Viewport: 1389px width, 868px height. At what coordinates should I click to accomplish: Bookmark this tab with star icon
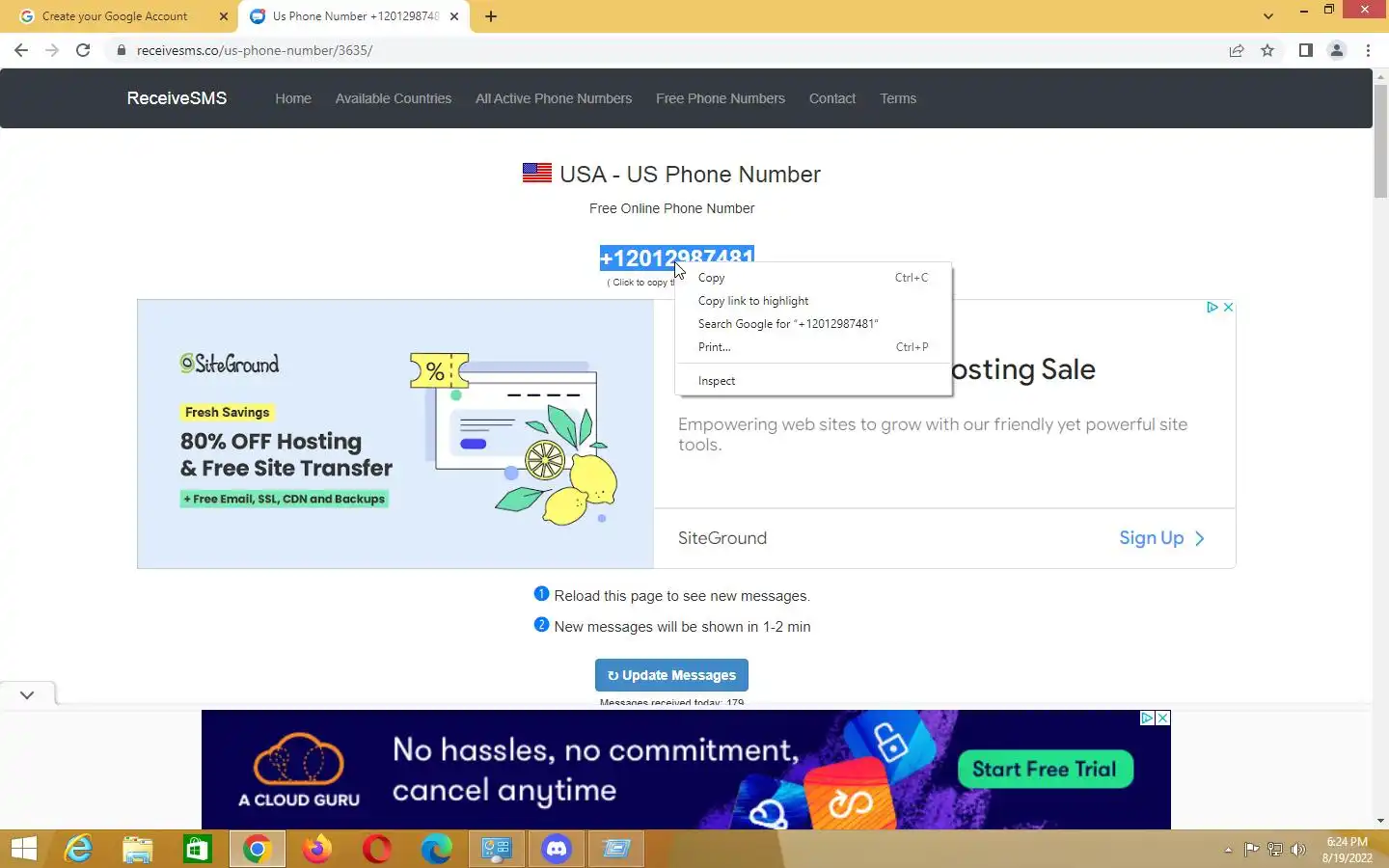coord(1267,50)
